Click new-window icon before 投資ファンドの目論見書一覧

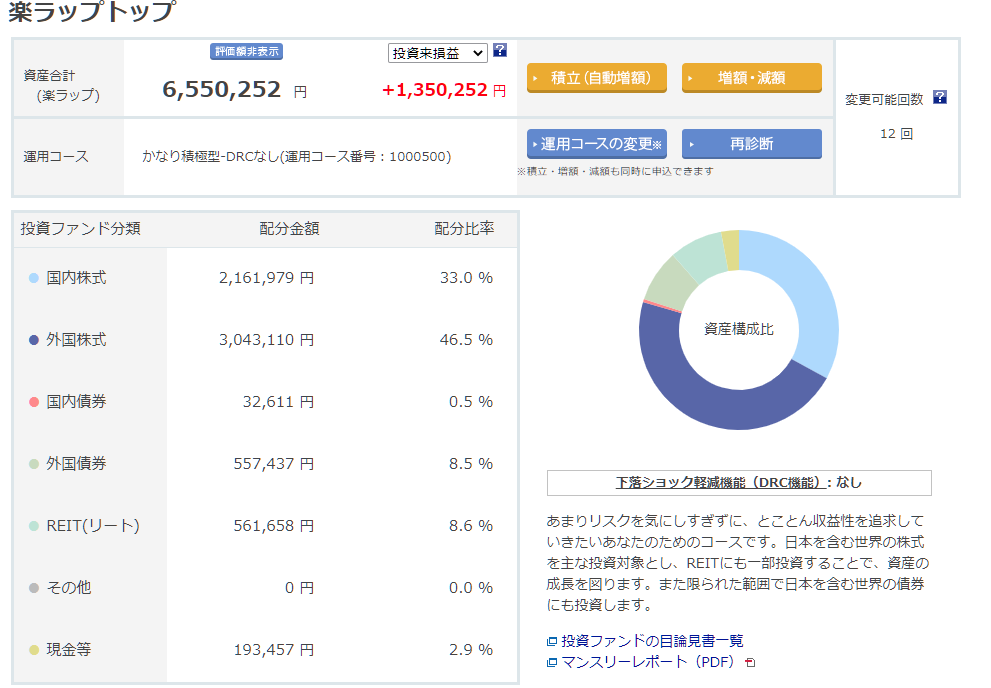click(552, 642)
